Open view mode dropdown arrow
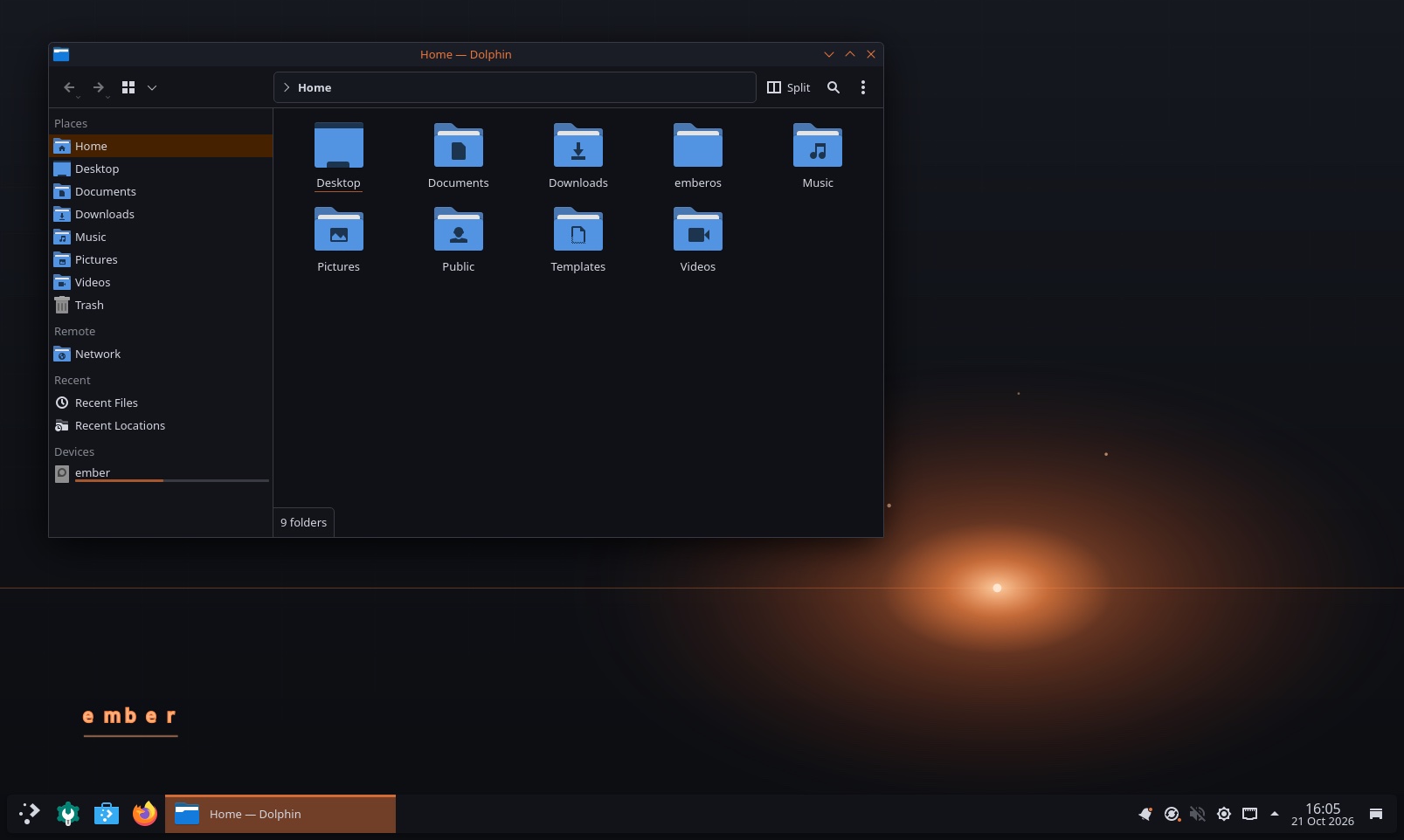Screen dimensions: 1404x840 (152, 87)
